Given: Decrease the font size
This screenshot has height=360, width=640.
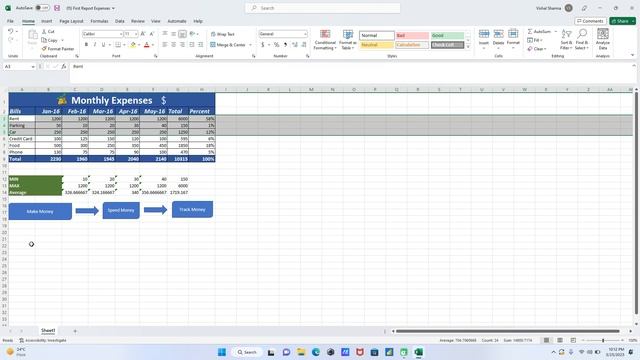Looking at the screenshot, I should coord(151,34).
